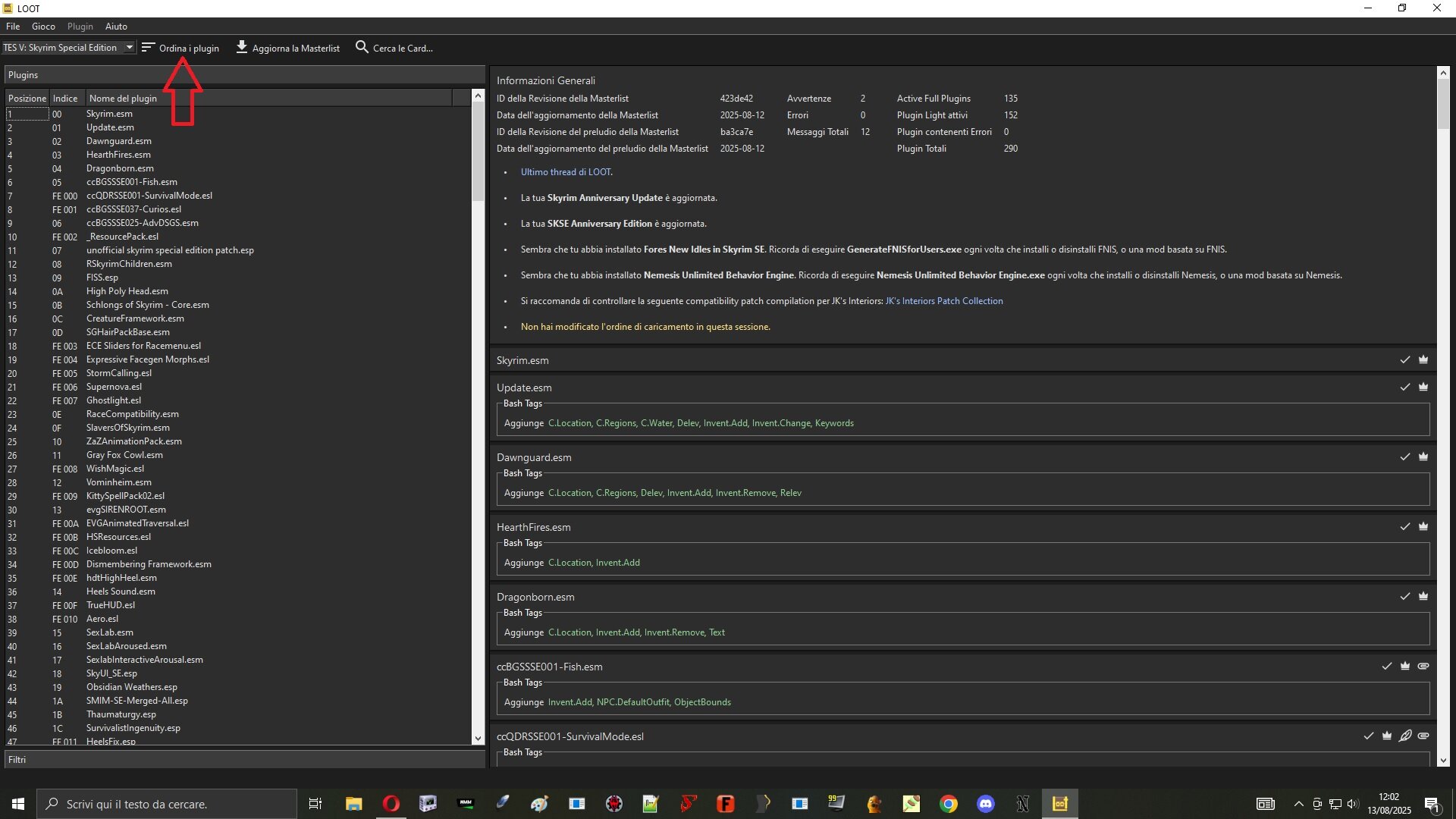This screenshot has height=819, width=1456.
Task: Open the File menu
Action: pos(13,27)
